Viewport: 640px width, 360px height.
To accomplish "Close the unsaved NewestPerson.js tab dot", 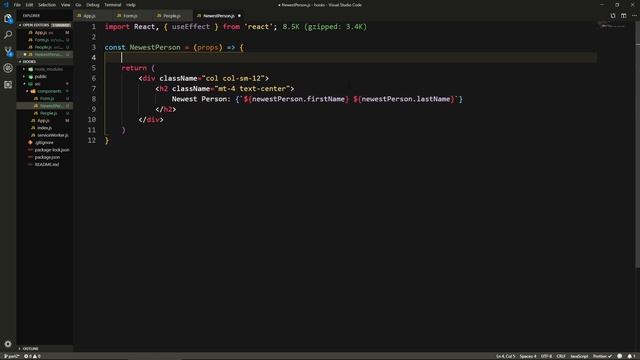I will point(239,16).
